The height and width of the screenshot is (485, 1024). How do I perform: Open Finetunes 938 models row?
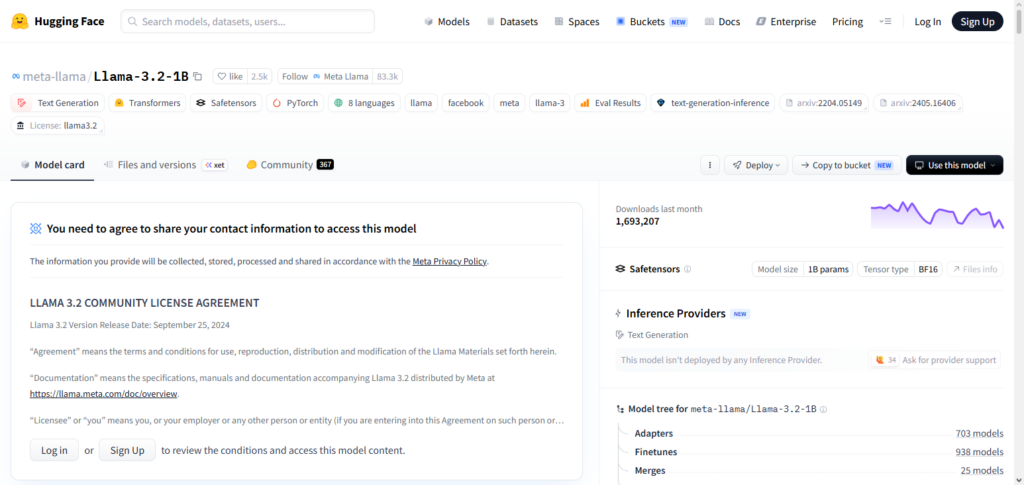pos(819,452)
